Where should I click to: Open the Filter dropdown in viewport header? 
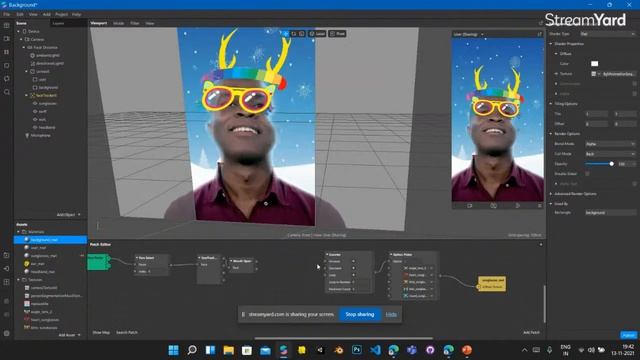point(135,23)
